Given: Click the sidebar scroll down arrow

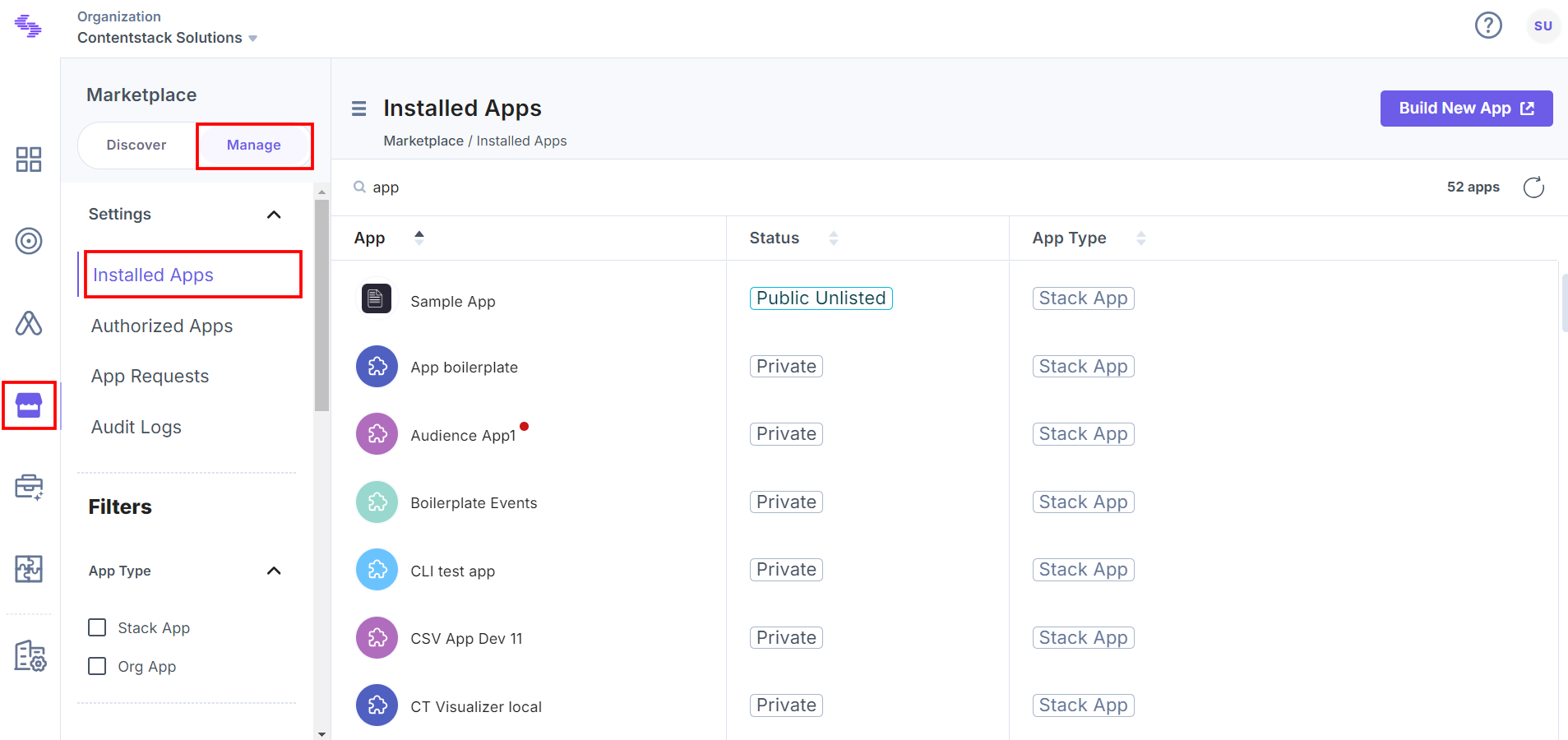Looking at the screenshot, I should [x=321, y=733].
